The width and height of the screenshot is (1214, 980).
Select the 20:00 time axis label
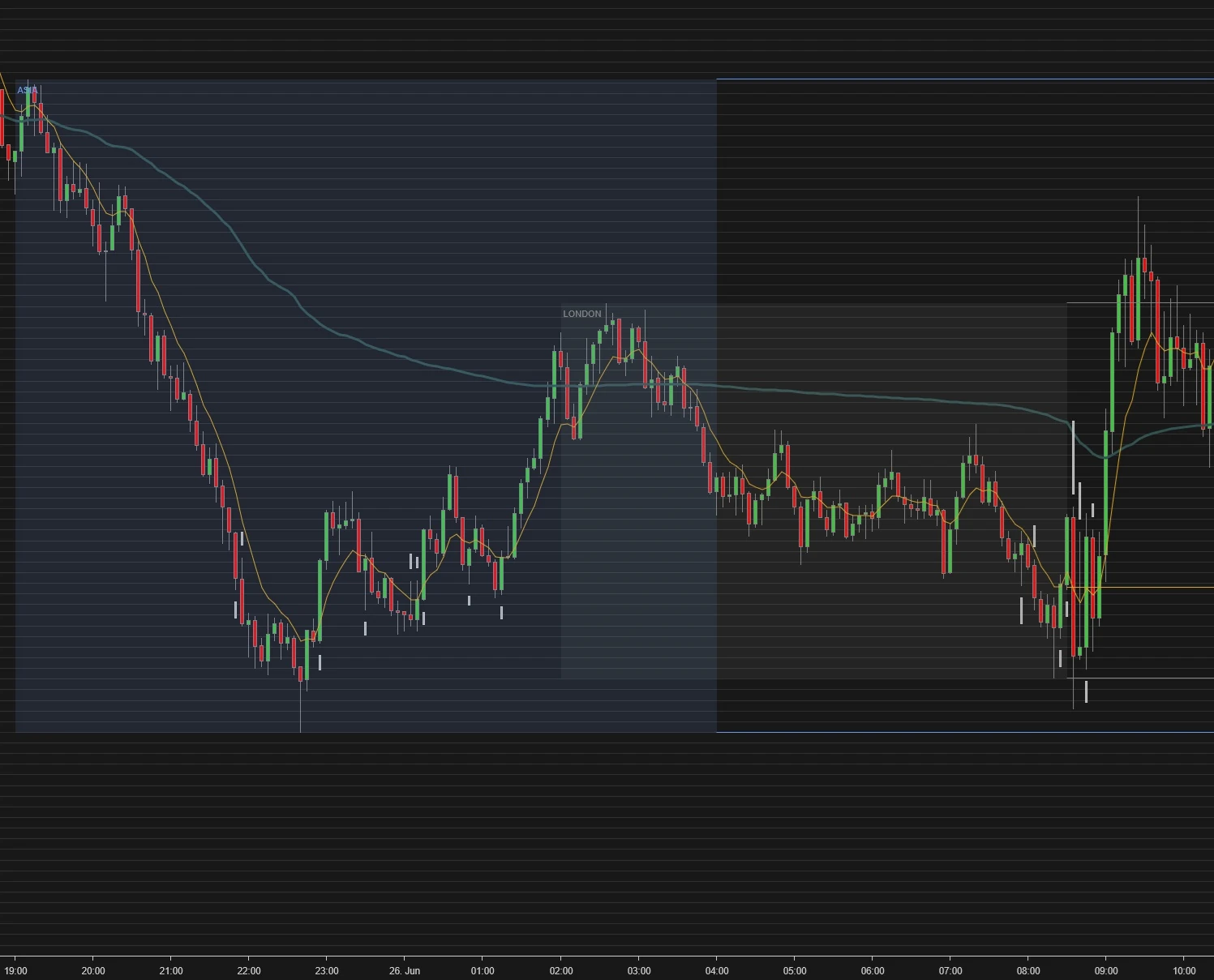[93, 970]
